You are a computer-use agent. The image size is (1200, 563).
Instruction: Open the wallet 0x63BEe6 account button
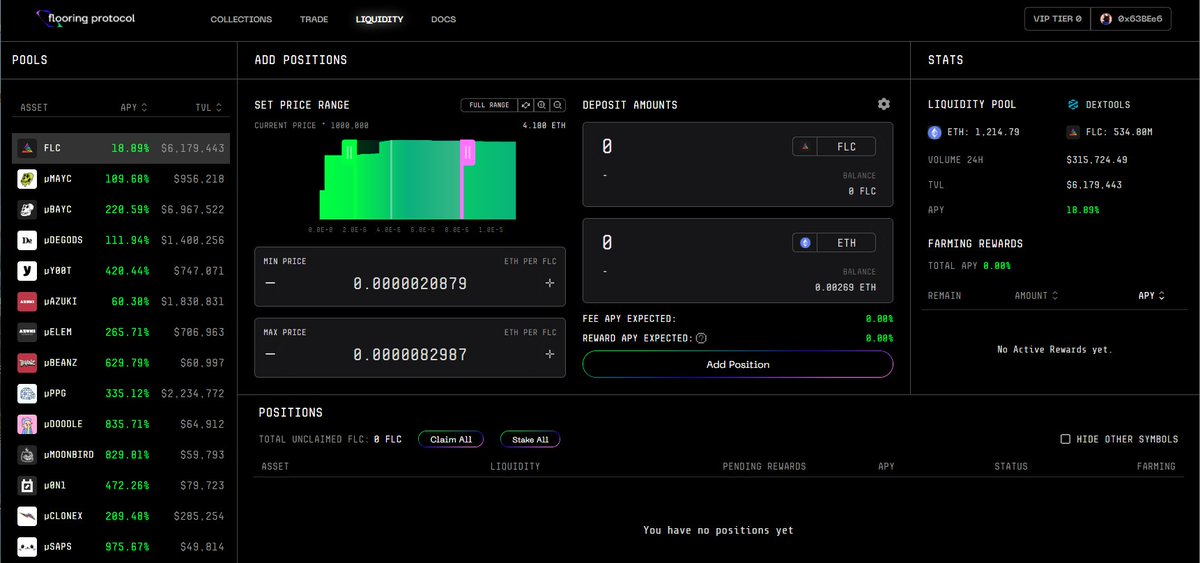(1130, 19)
